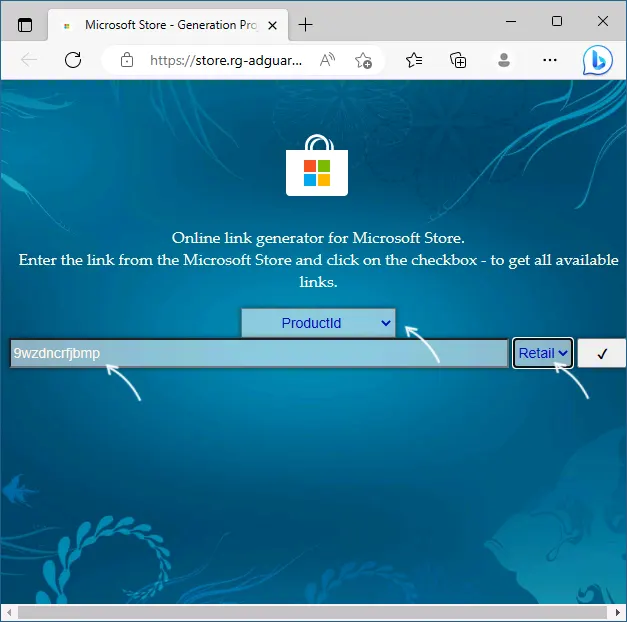Open the tab actions menu icon
The image size is (627, 622).
click(x=25, y=25)
